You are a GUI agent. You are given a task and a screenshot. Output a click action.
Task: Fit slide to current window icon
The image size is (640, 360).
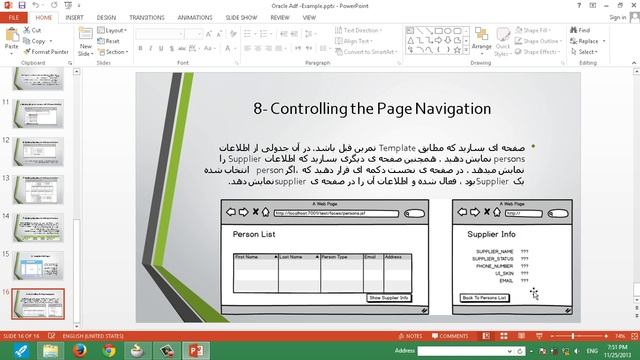point(634,336)
